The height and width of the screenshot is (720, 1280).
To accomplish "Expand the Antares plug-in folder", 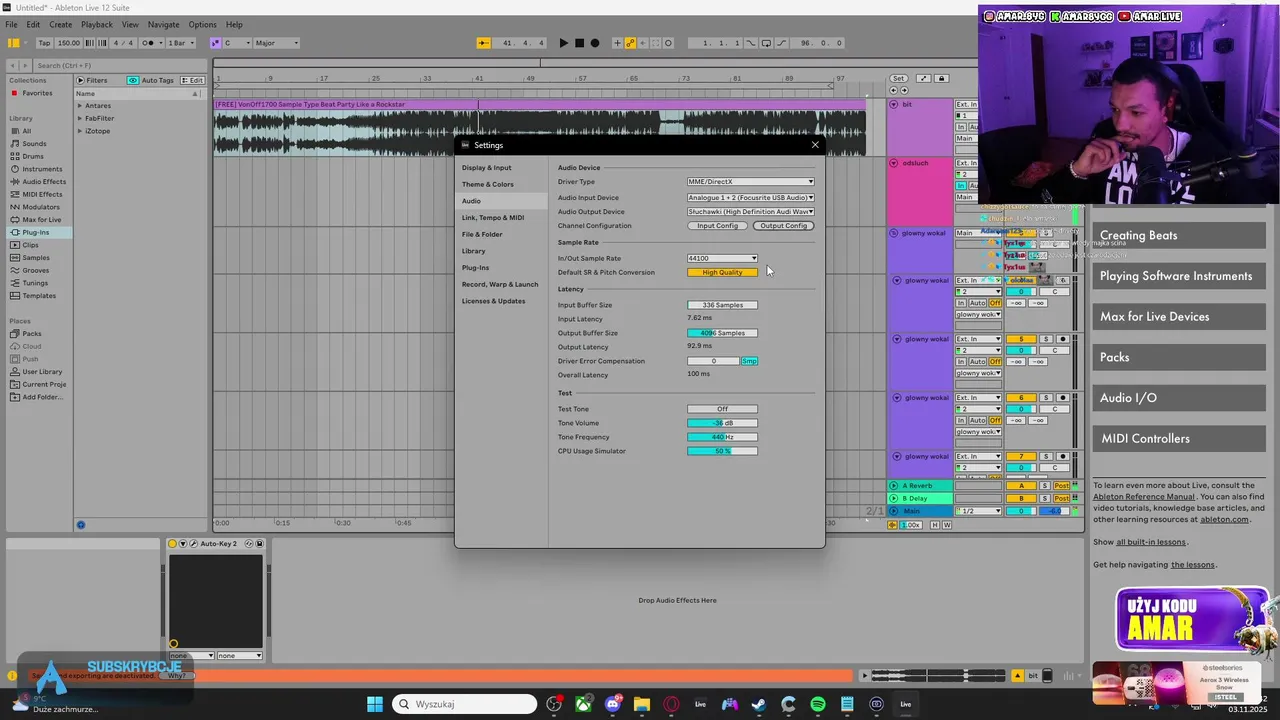I will [x=80, y=105].
